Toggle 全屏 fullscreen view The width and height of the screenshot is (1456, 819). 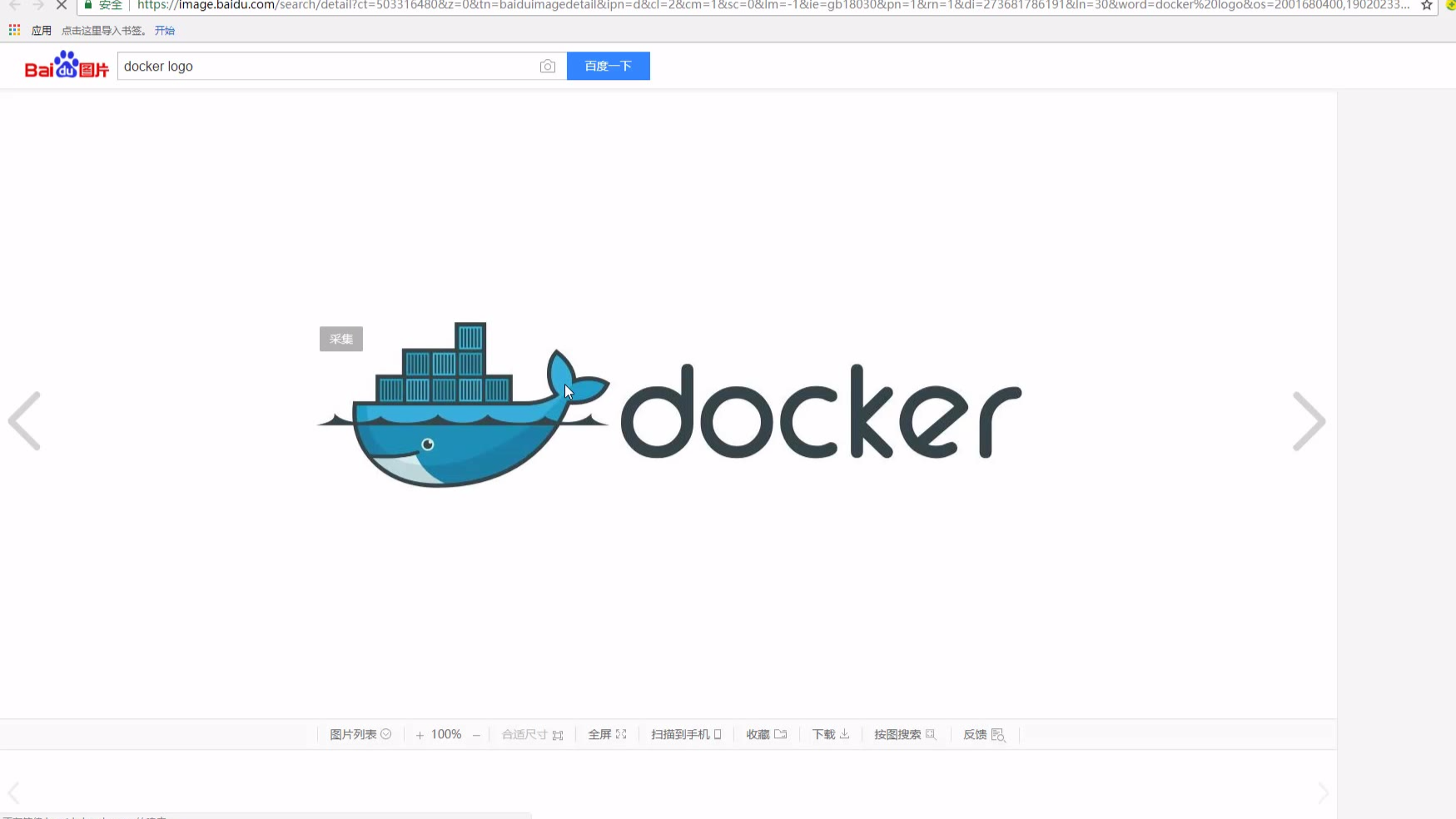[607, 734]
